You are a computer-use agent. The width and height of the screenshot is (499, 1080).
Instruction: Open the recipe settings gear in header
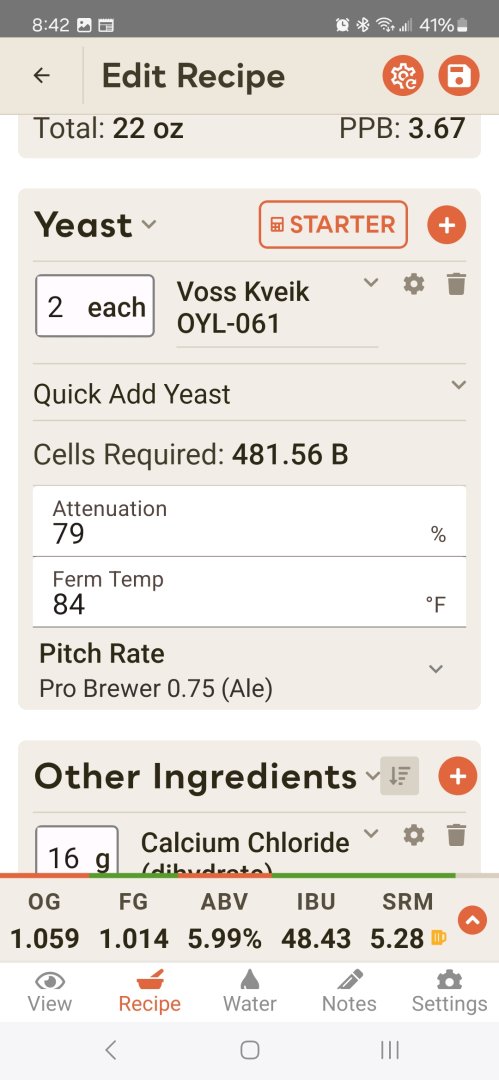tap(403, 76)
